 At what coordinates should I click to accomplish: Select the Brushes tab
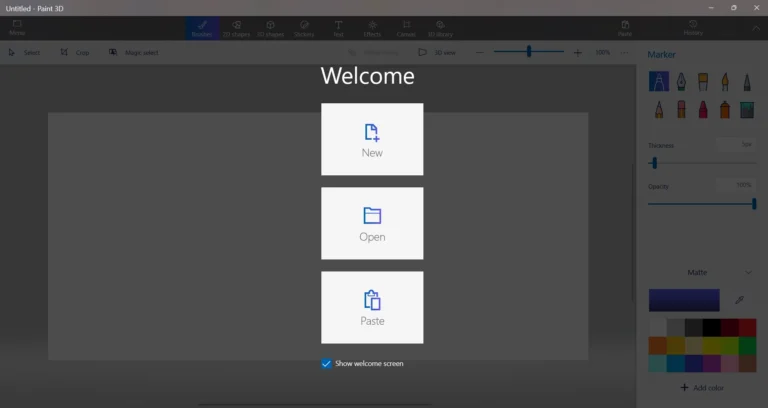pyautogui.click(x=202, y=28)
